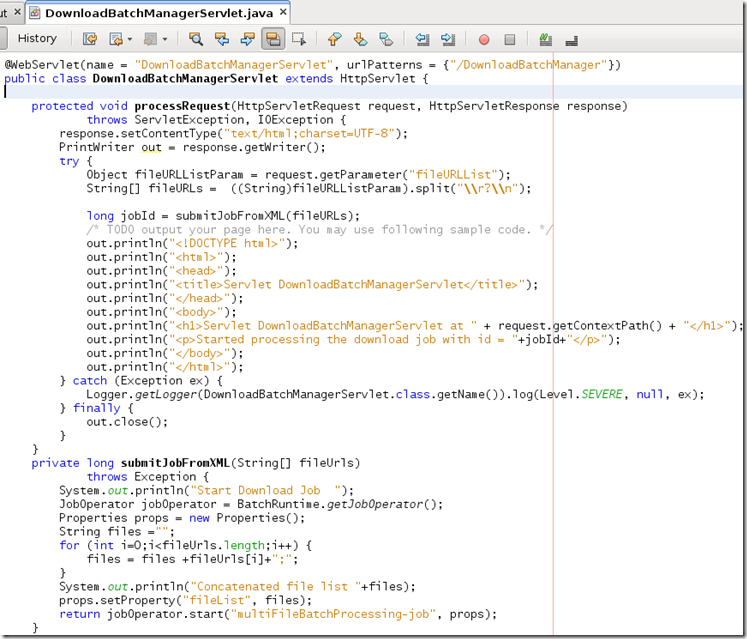747x639 pixels.
Task: Toggle rectangular selection mode
Action: pos(298,39)
